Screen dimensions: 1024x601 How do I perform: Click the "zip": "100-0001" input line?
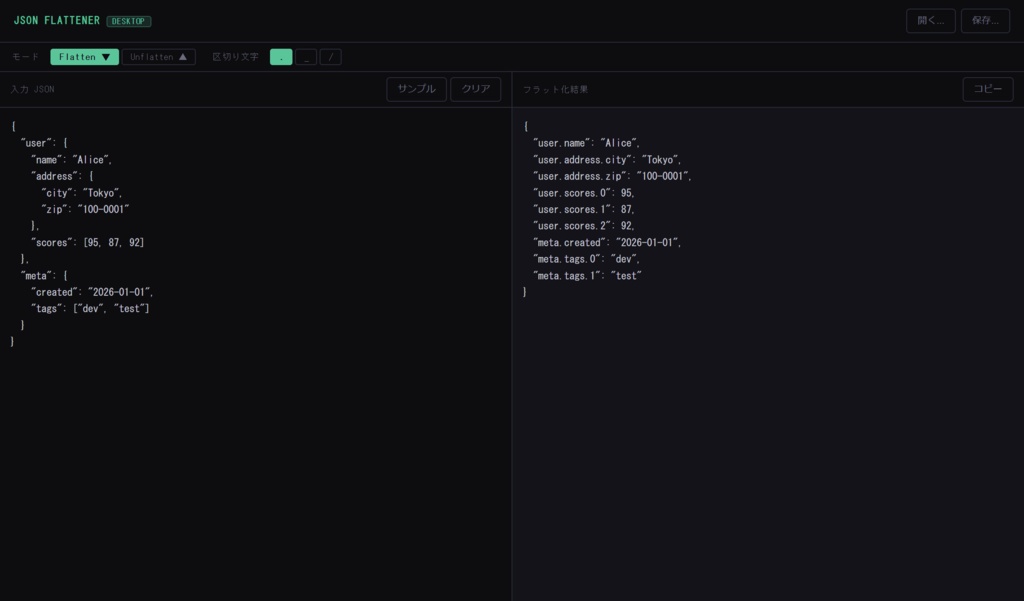[85, 209]
